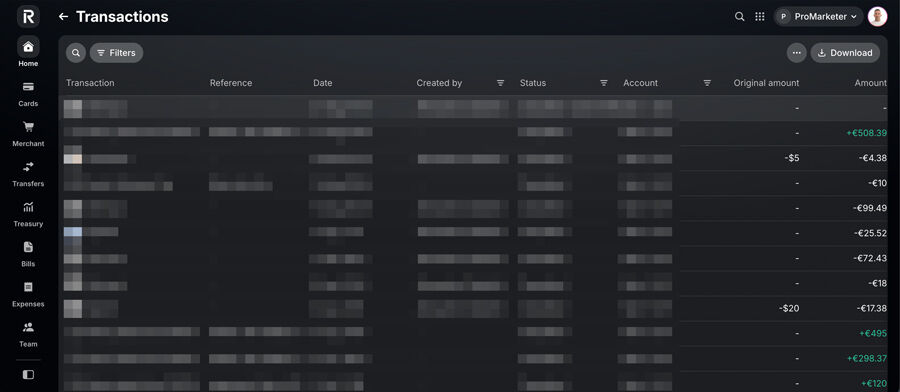
Task: Open the +€508.39 transaction row
Action: pos(473,133)
